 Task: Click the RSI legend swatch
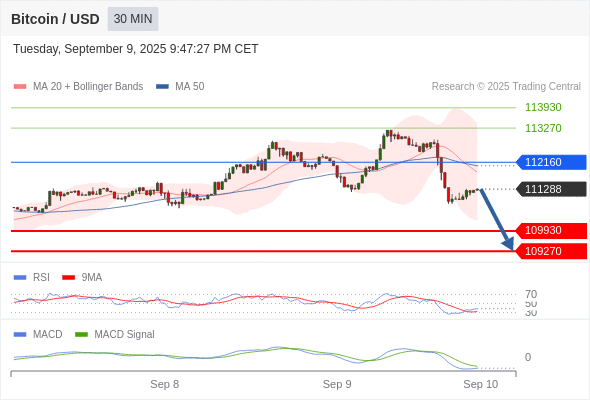tap(20, 278)
